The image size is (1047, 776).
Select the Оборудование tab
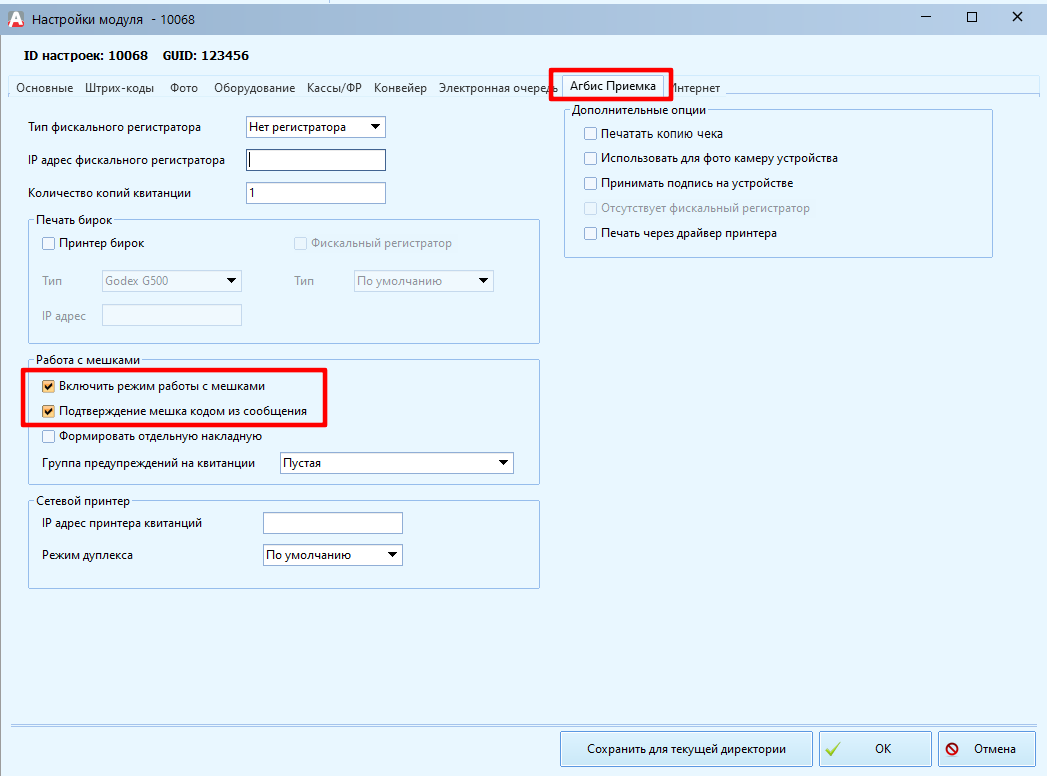click(254, 88)
